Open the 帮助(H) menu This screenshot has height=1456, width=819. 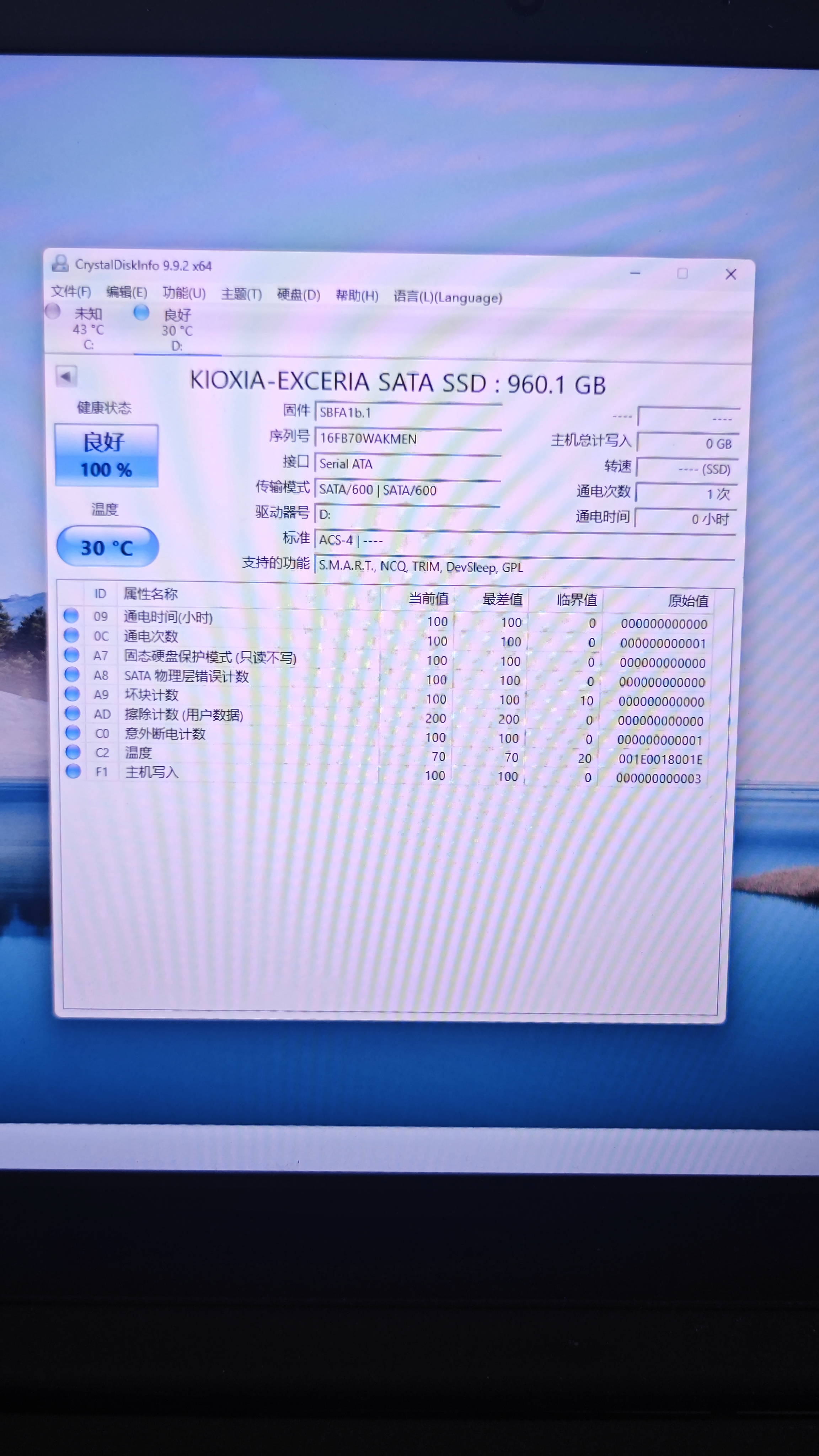[x=357, y=296]
